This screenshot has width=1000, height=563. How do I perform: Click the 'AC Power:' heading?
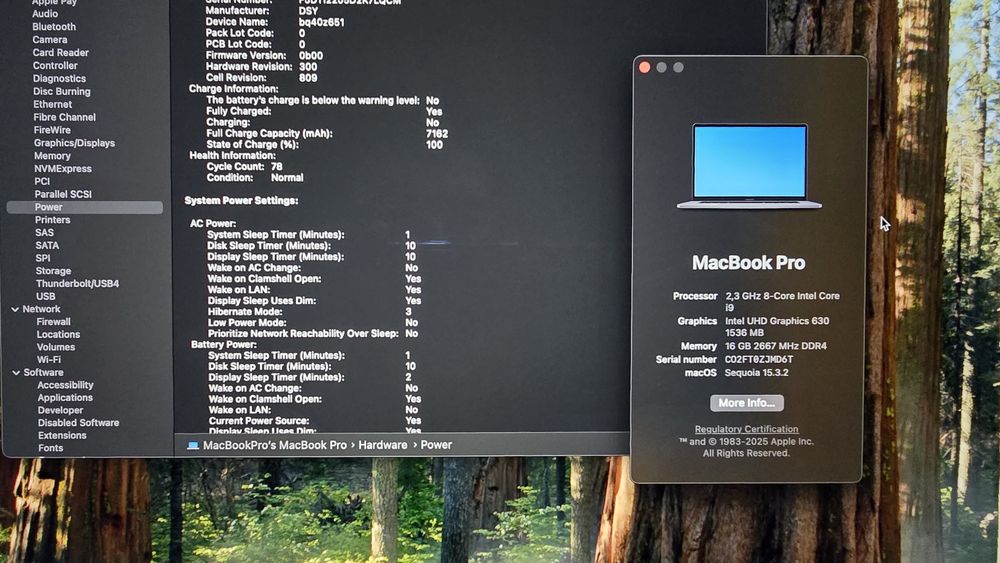point(213,224)
